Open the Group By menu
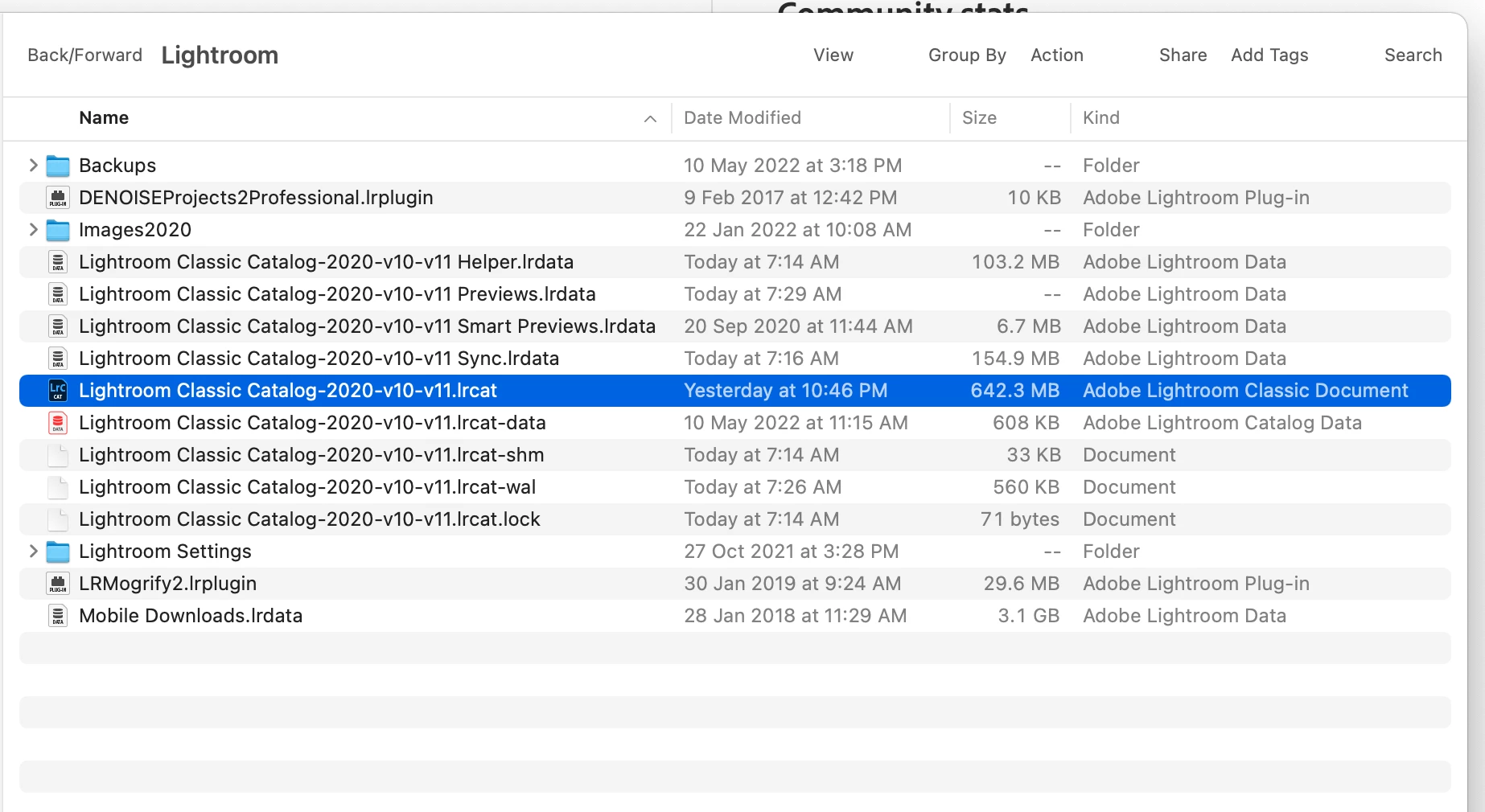 tap(967, 55)
